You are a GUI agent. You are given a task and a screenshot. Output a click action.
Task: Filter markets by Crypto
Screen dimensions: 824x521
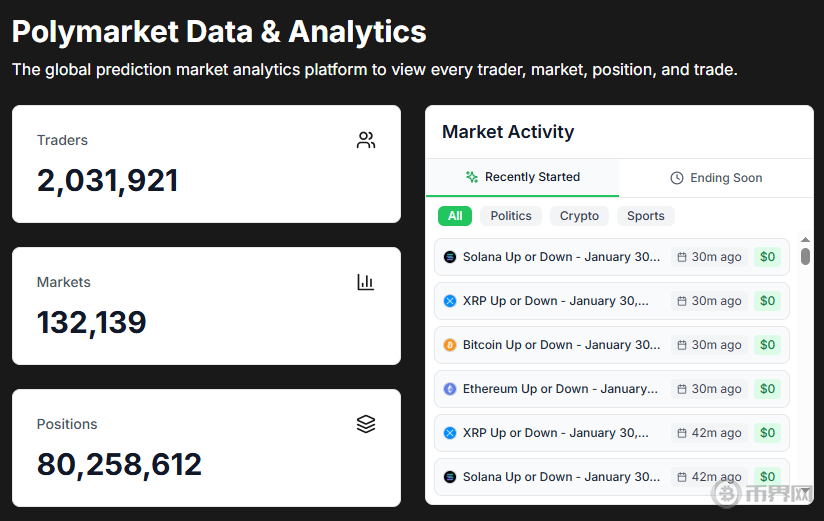(579, 216)
